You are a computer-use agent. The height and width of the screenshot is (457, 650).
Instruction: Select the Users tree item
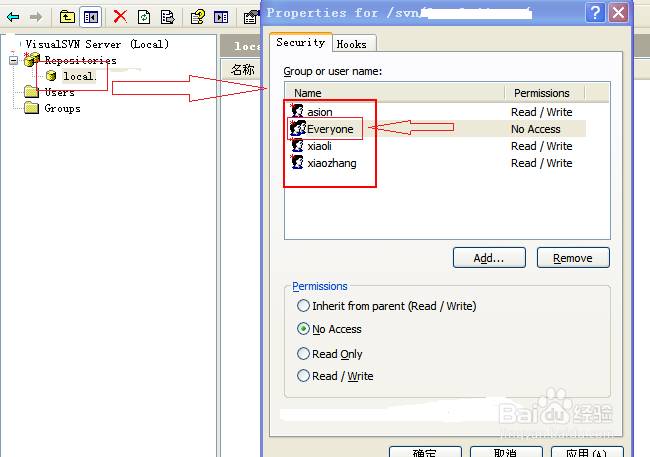click(59, 92)
